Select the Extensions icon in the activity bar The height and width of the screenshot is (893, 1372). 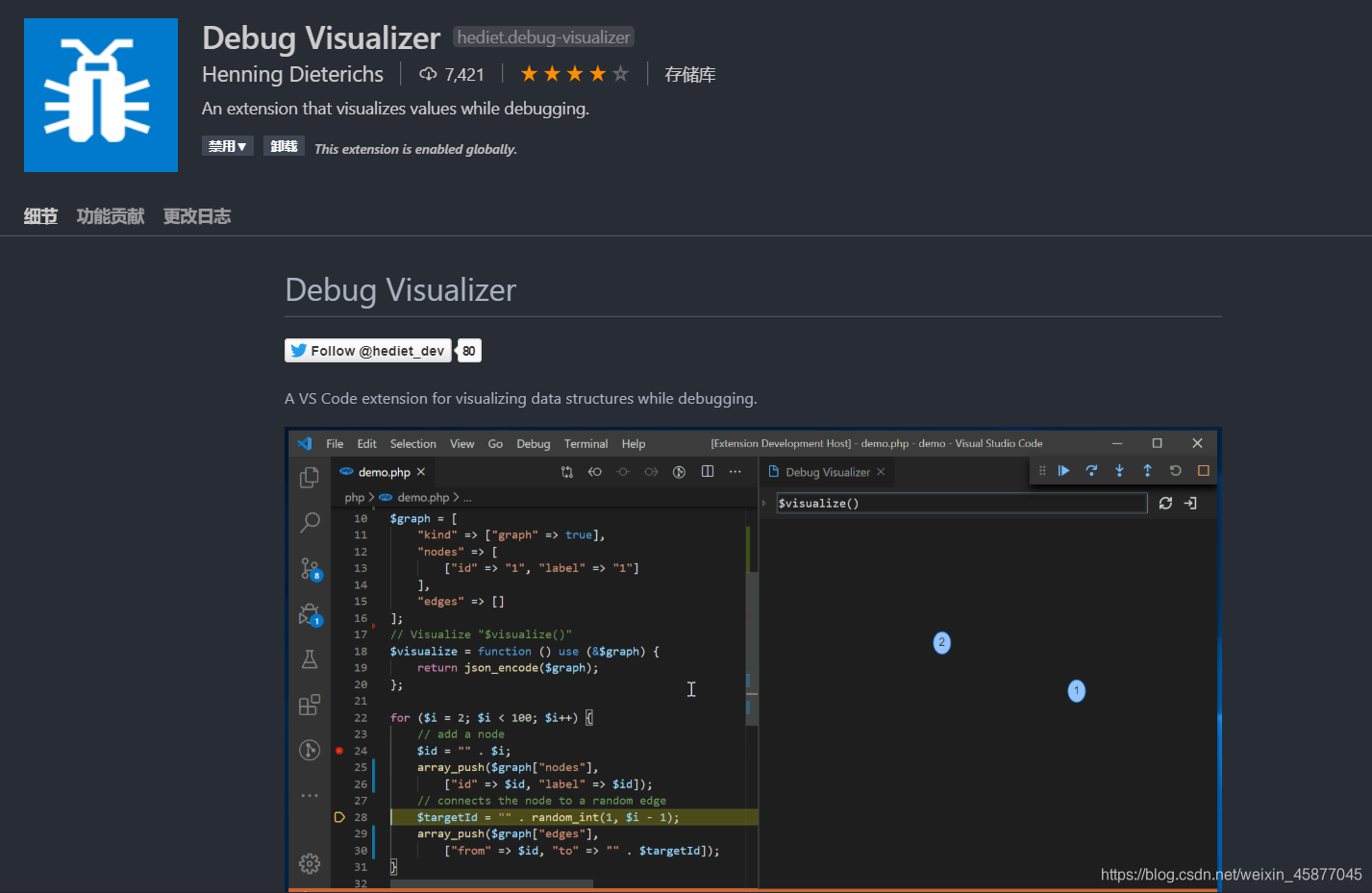tap(309, 705)
